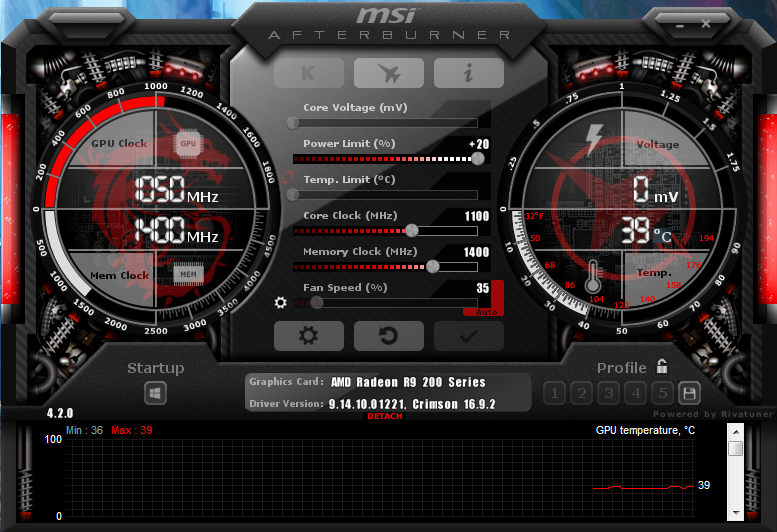Toggle the Windows Startup button
Image resolution: width=777 pixels, height=532 pixels.
tap(155, 394)
